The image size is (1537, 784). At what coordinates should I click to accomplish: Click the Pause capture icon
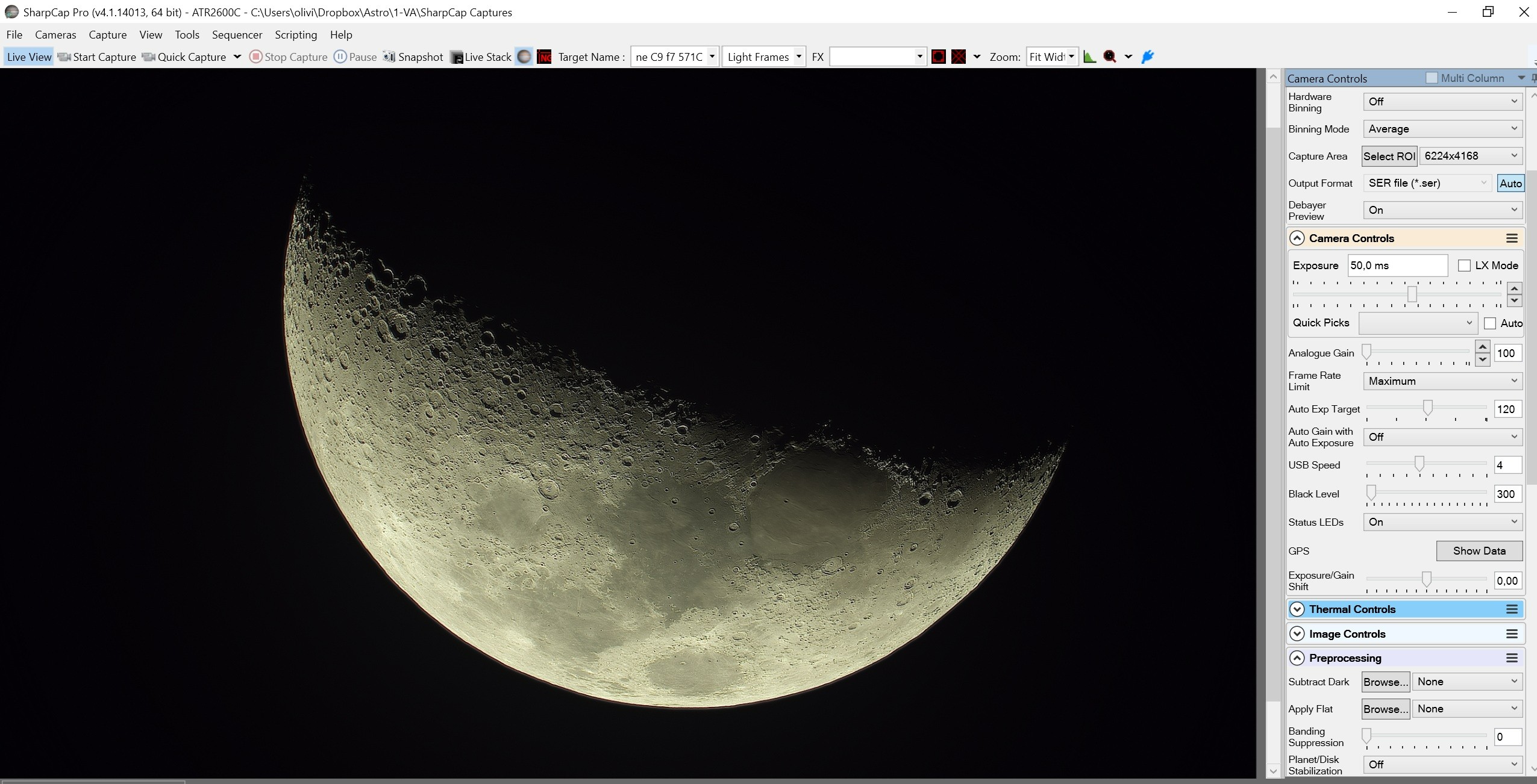click(x=340, y=57)
